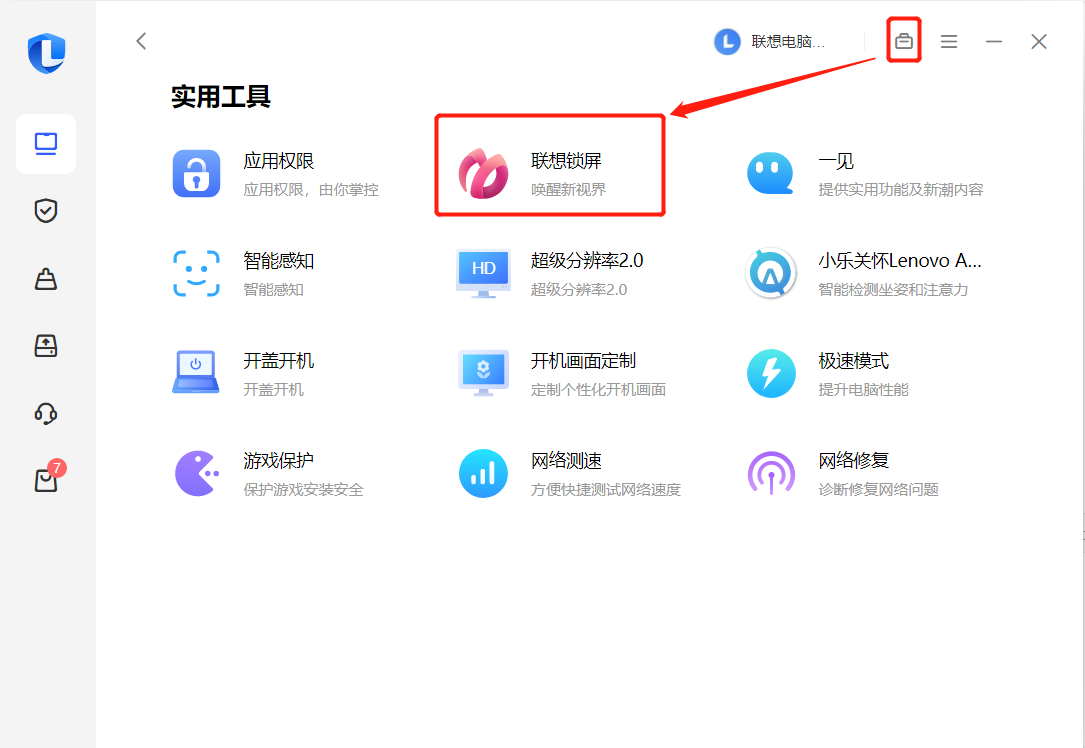Click the description 保护游戏安装安全
The height and width of the screenshot is (748, 1085).
click(x=303, y=490)
